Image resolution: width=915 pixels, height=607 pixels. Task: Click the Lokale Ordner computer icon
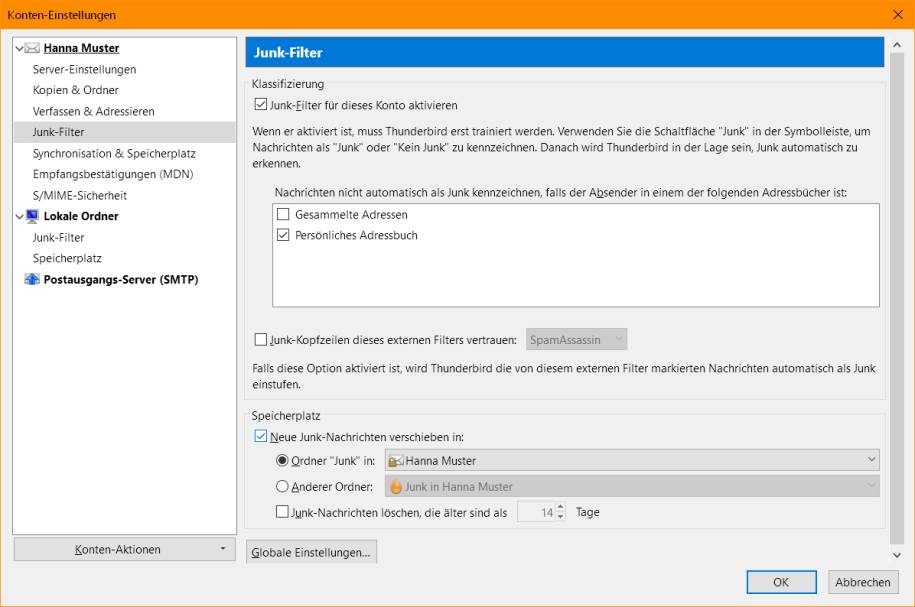[x=32, y=216]
